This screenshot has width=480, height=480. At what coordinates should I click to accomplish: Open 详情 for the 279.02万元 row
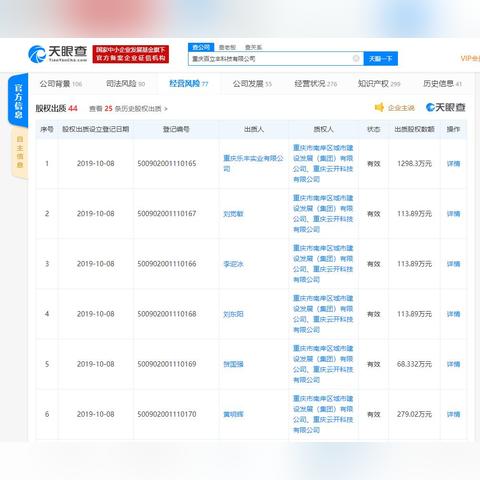[x=453, y=414]
